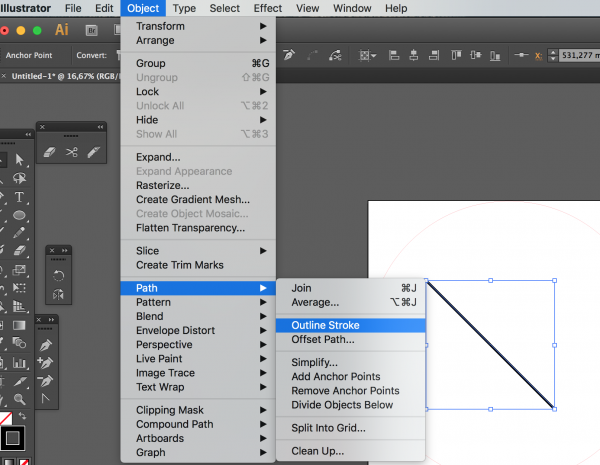600x465 pixels.
Task: Choose Create Trim Marks option
Action: [198, 265]
